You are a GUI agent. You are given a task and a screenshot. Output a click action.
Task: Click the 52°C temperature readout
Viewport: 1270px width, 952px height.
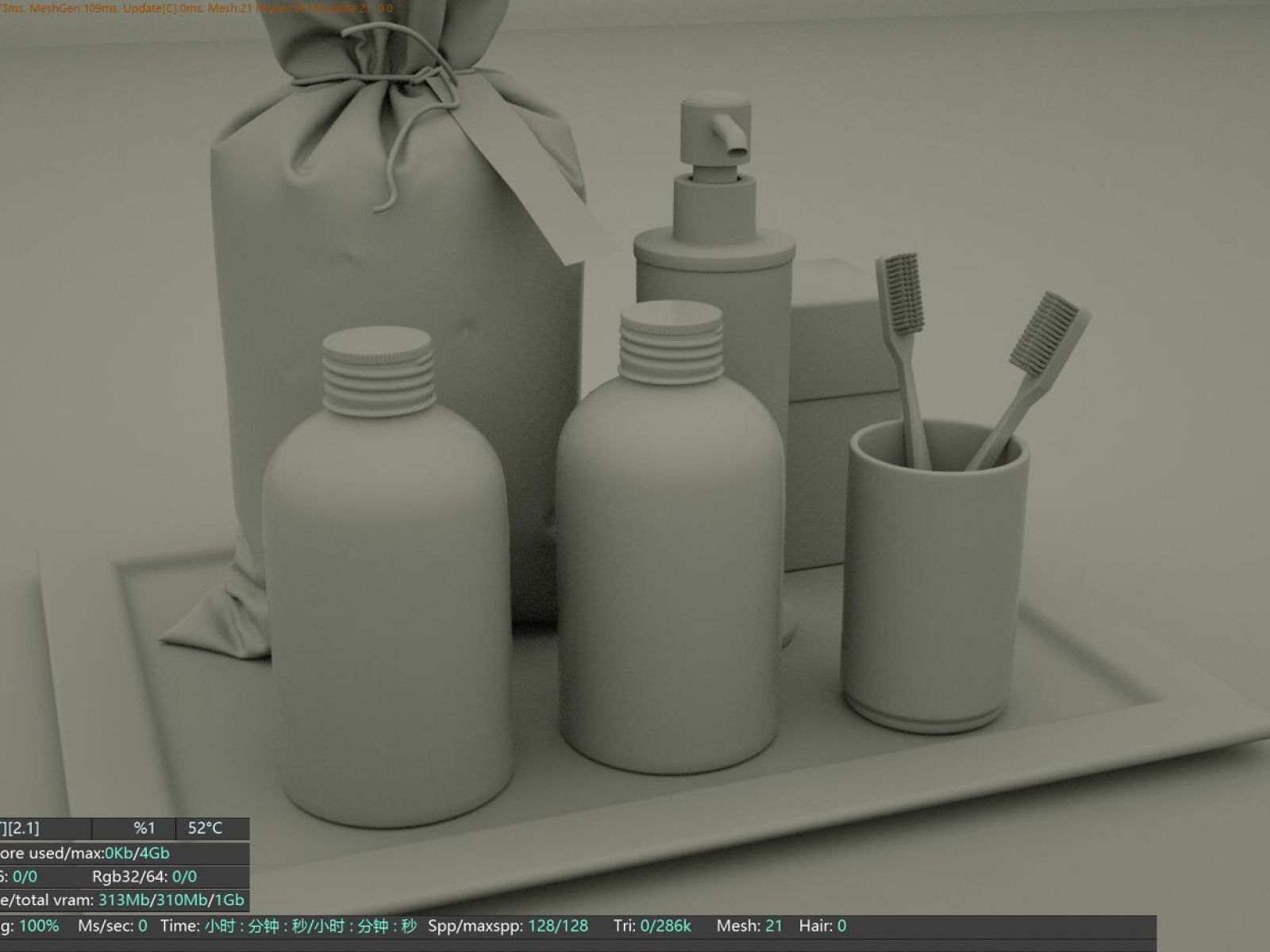coord(205,828)
